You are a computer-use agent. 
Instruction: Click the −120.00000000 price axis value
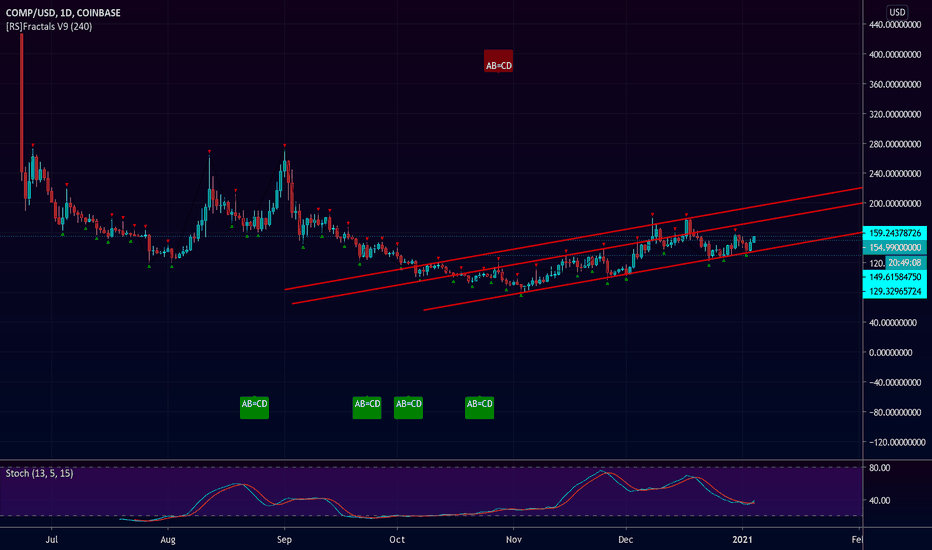(897, 442)
